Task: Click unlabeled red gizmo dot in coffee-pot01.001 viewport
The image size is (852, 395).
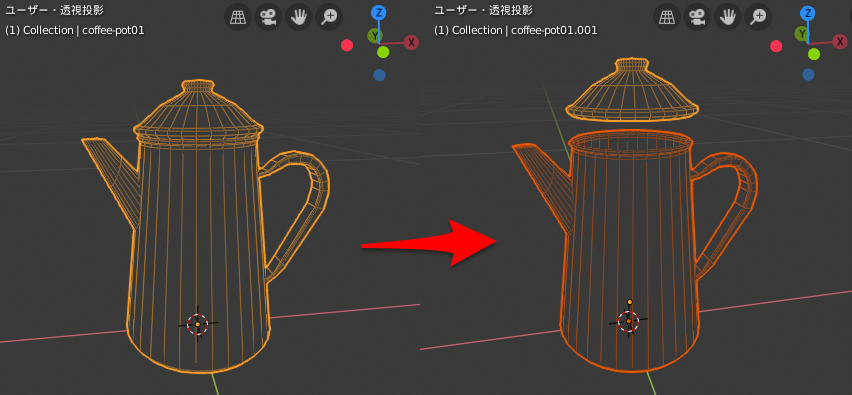Action: pos(776,46)
